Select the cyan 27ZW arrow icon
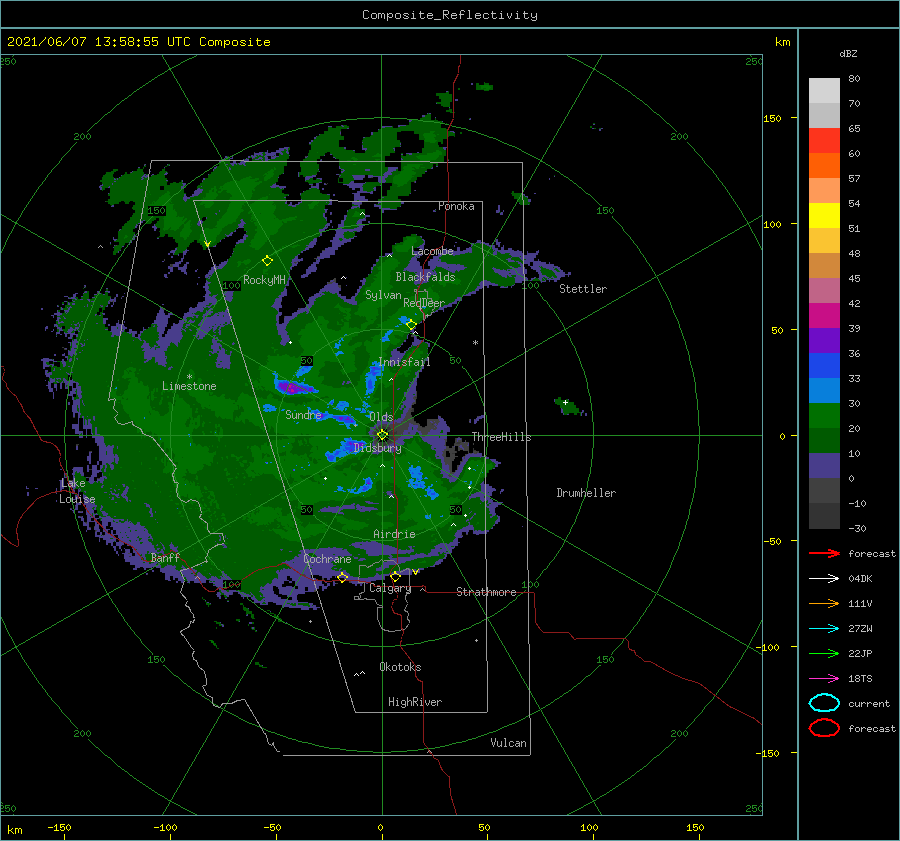Screen dimensions: 900x841 tap(824, 628)
